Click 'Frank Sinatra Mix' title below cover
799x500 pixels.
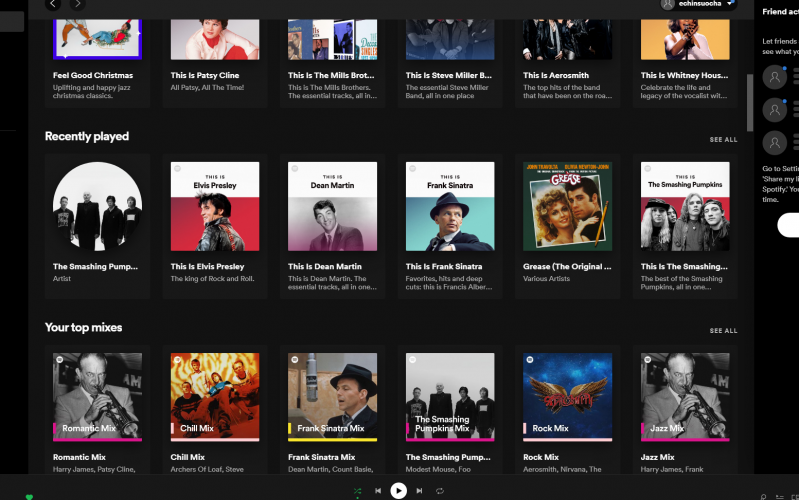pos(322,457)
